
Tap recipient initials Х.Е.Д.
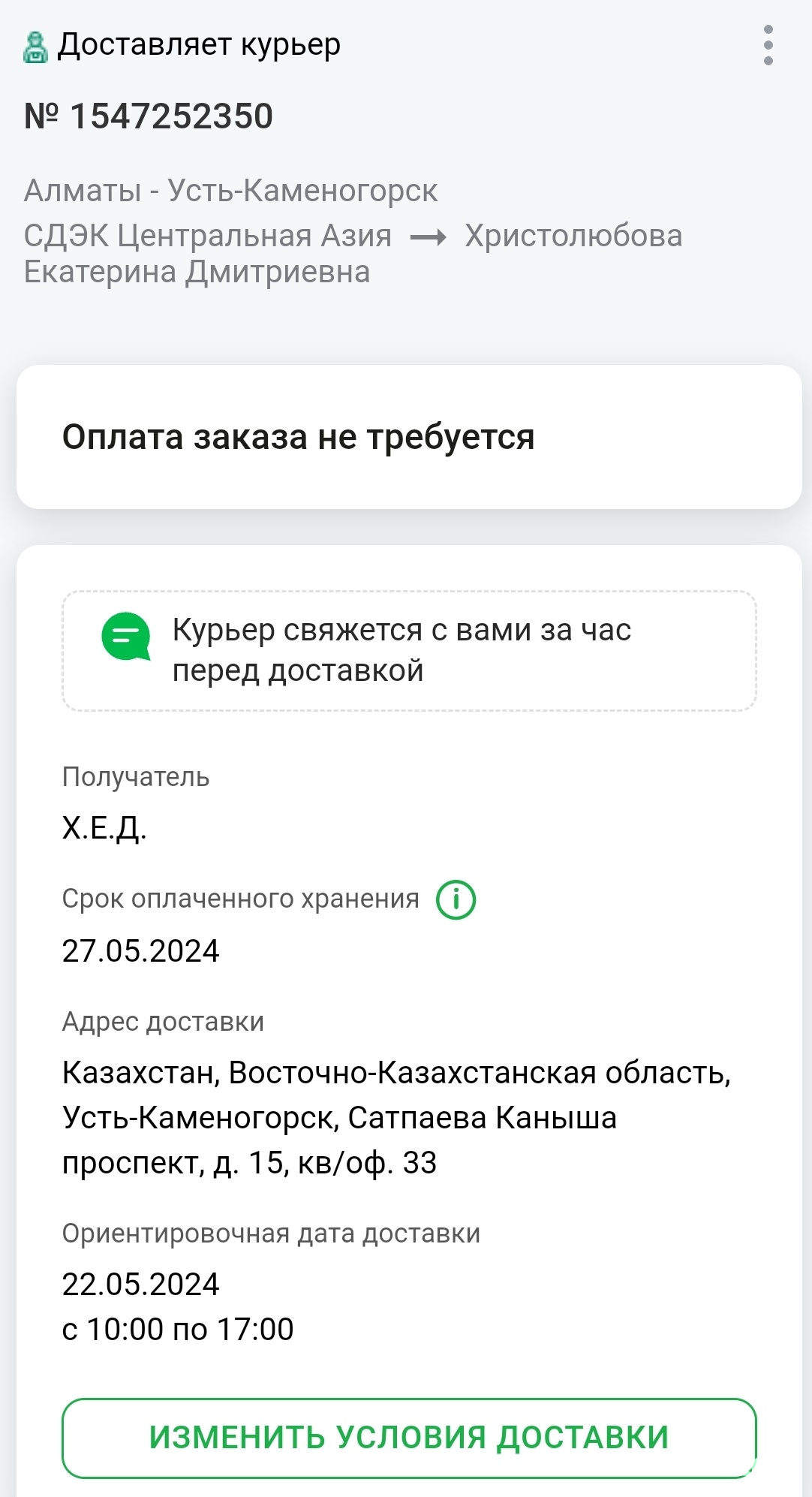coord(104,828)
